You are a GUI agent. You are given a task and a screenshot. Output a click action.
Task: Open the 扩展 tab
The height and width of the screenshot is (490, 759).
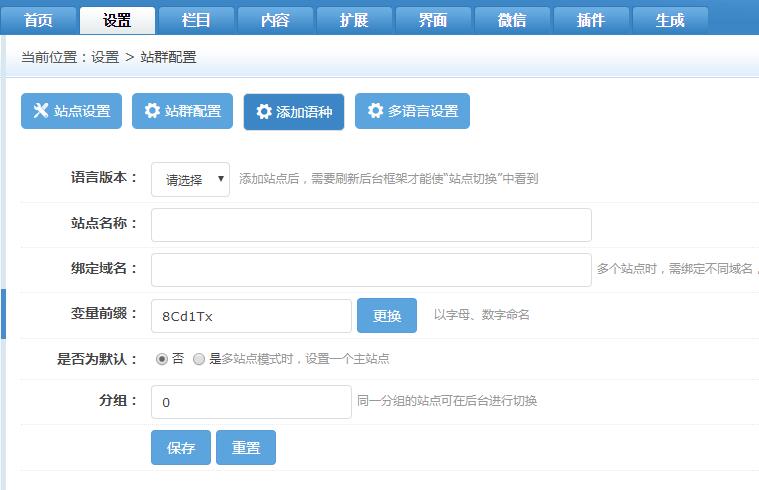[354, 20]
